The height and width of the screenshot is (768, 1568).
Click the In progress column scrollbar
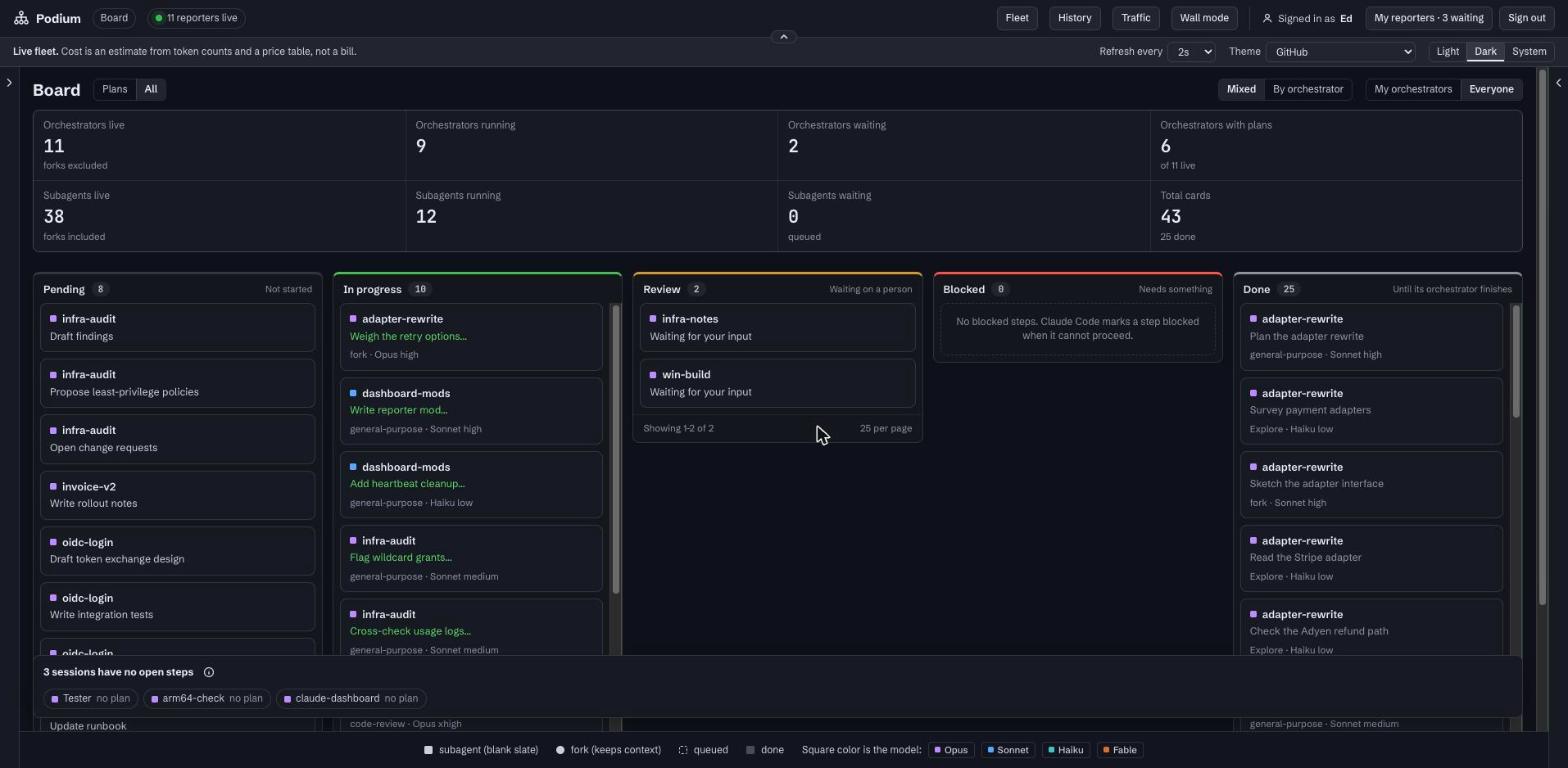pyautogui.click(x=616, y=450)
